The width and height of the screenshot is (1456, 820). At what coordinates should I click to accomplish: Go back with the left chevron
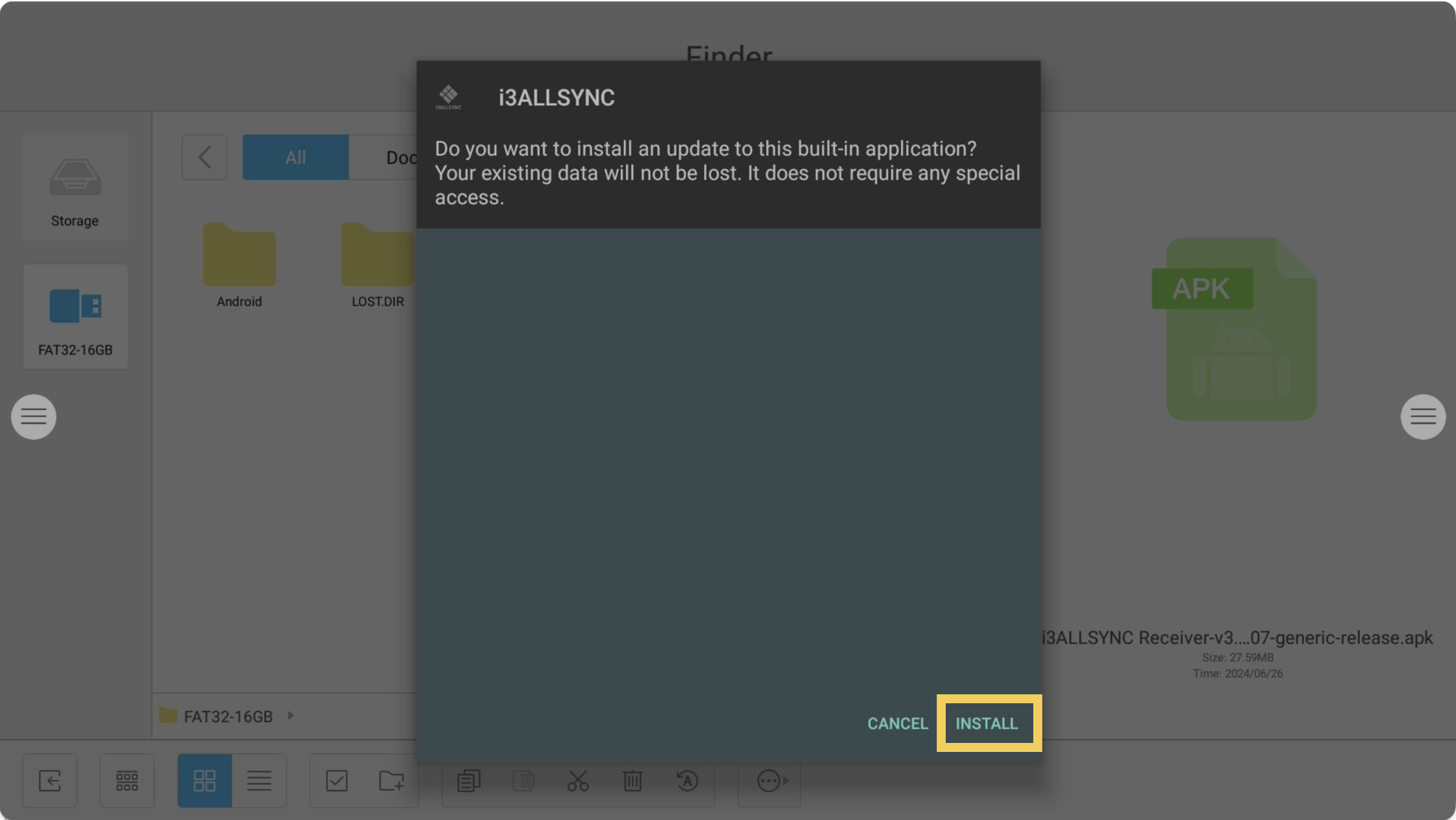[x=204, y=157]
